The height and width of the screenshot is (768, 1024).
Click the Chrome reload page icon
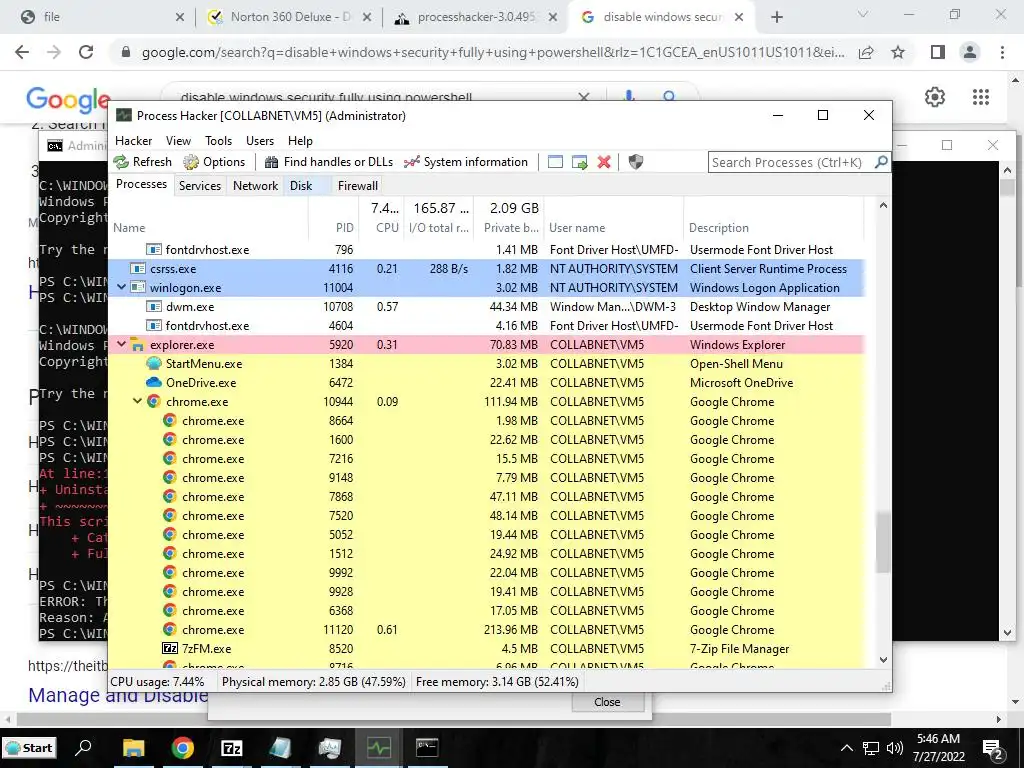coord(86,52)
